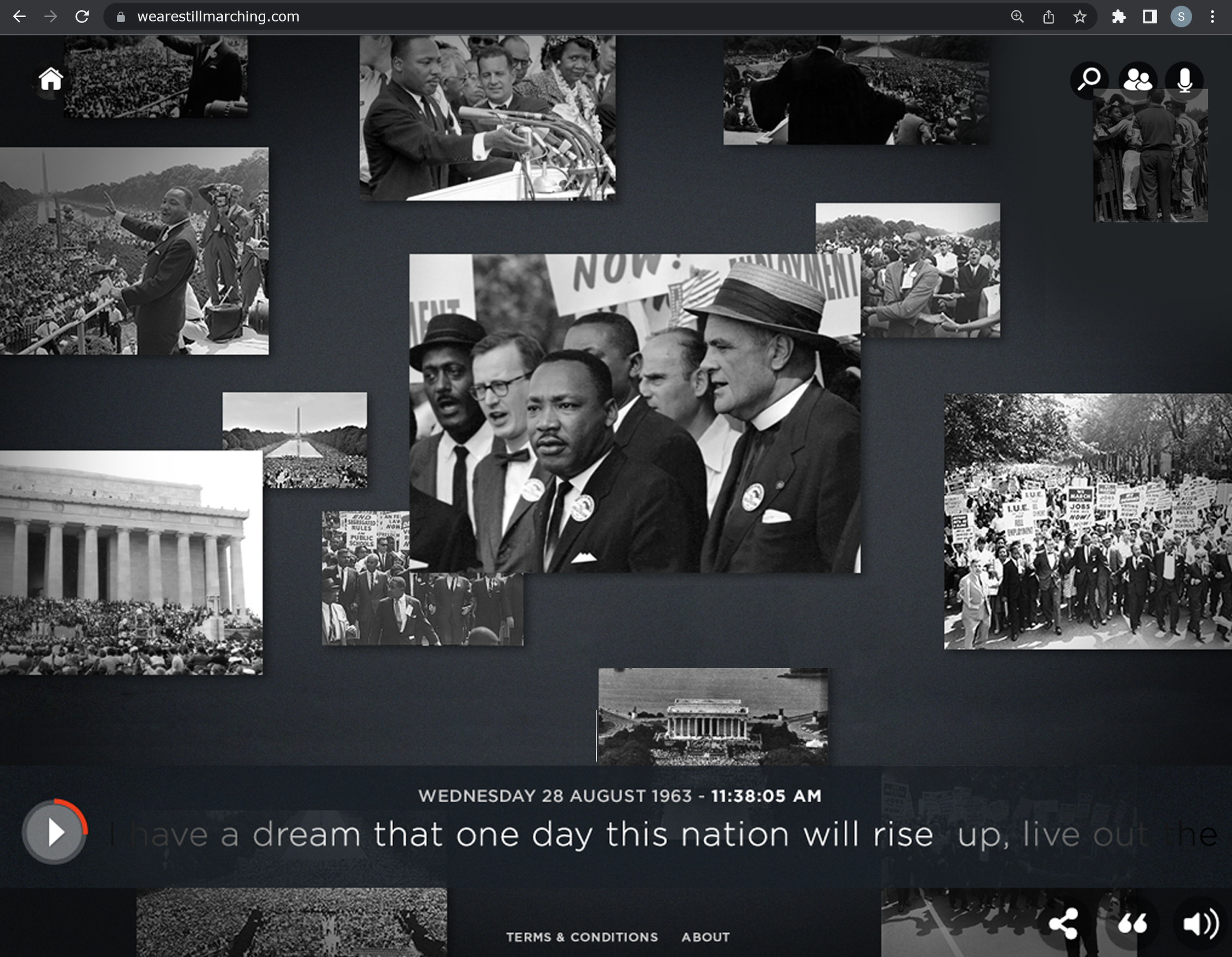
Task: Toggle the browser side panel
Action: pyautogui.click(x=1150, y=17)
